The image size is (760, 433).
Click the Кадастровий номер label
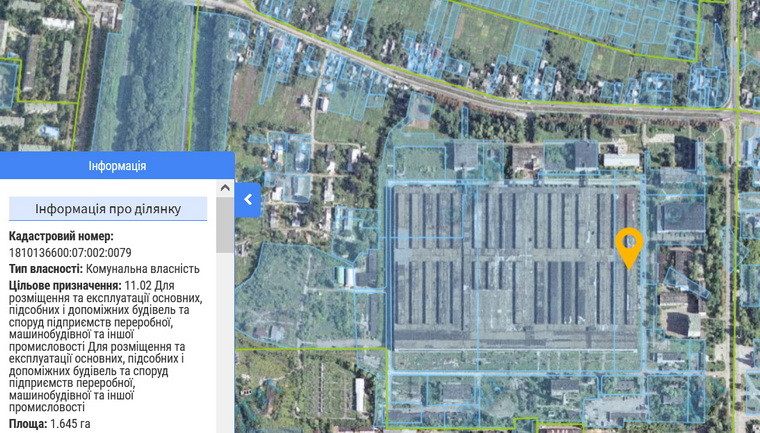61,236
